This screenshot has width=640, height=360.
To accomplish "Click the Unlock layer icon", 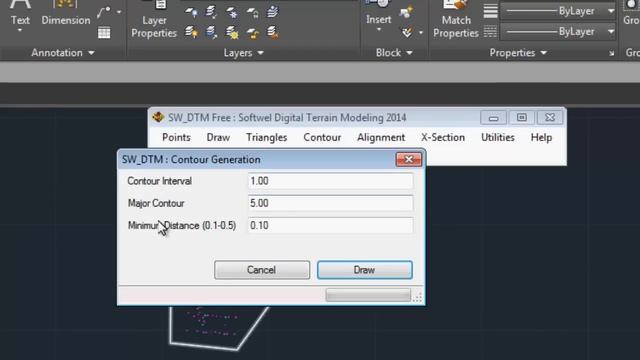I will click(253, 33).
